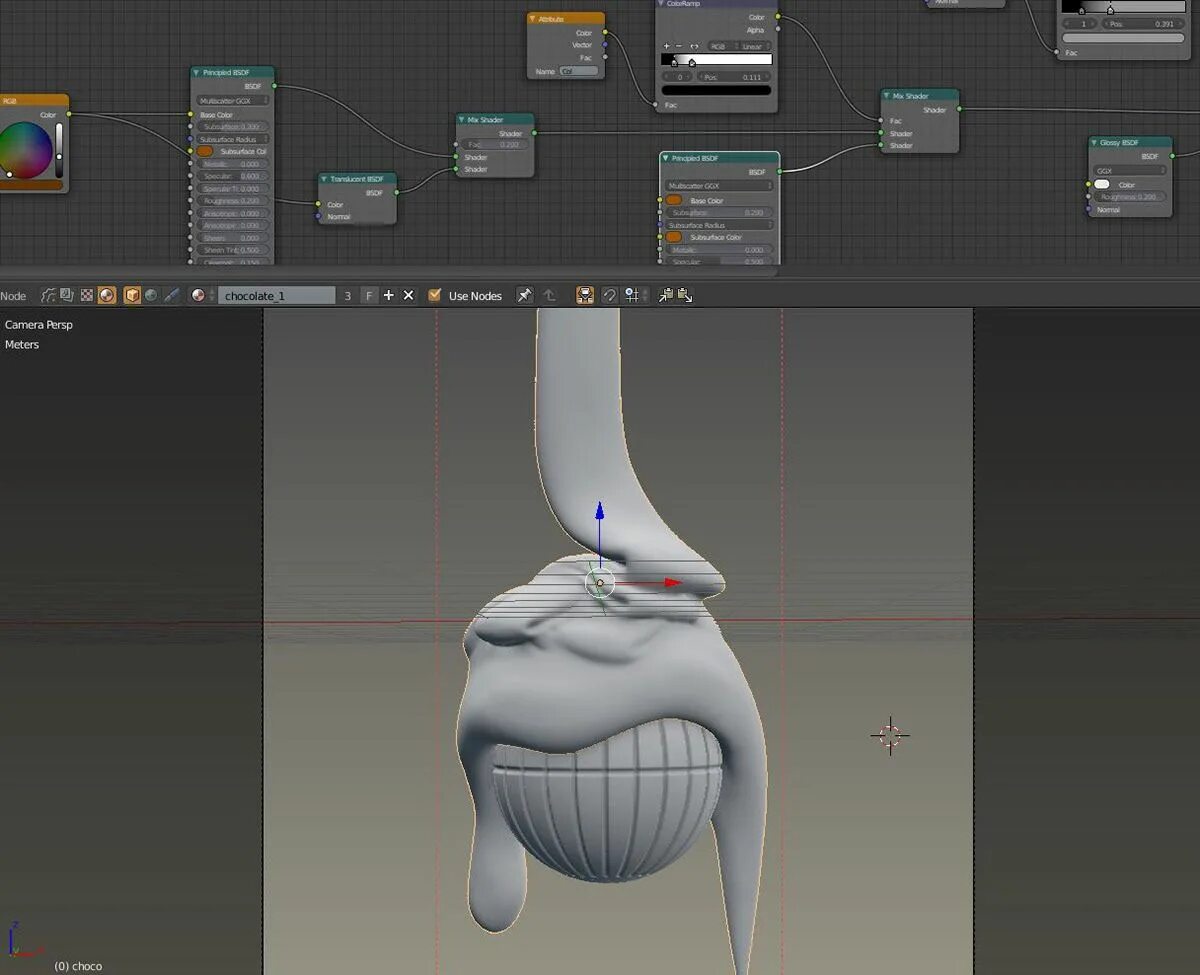Click the red X-axis manipulator arrow

pos(674,582)
